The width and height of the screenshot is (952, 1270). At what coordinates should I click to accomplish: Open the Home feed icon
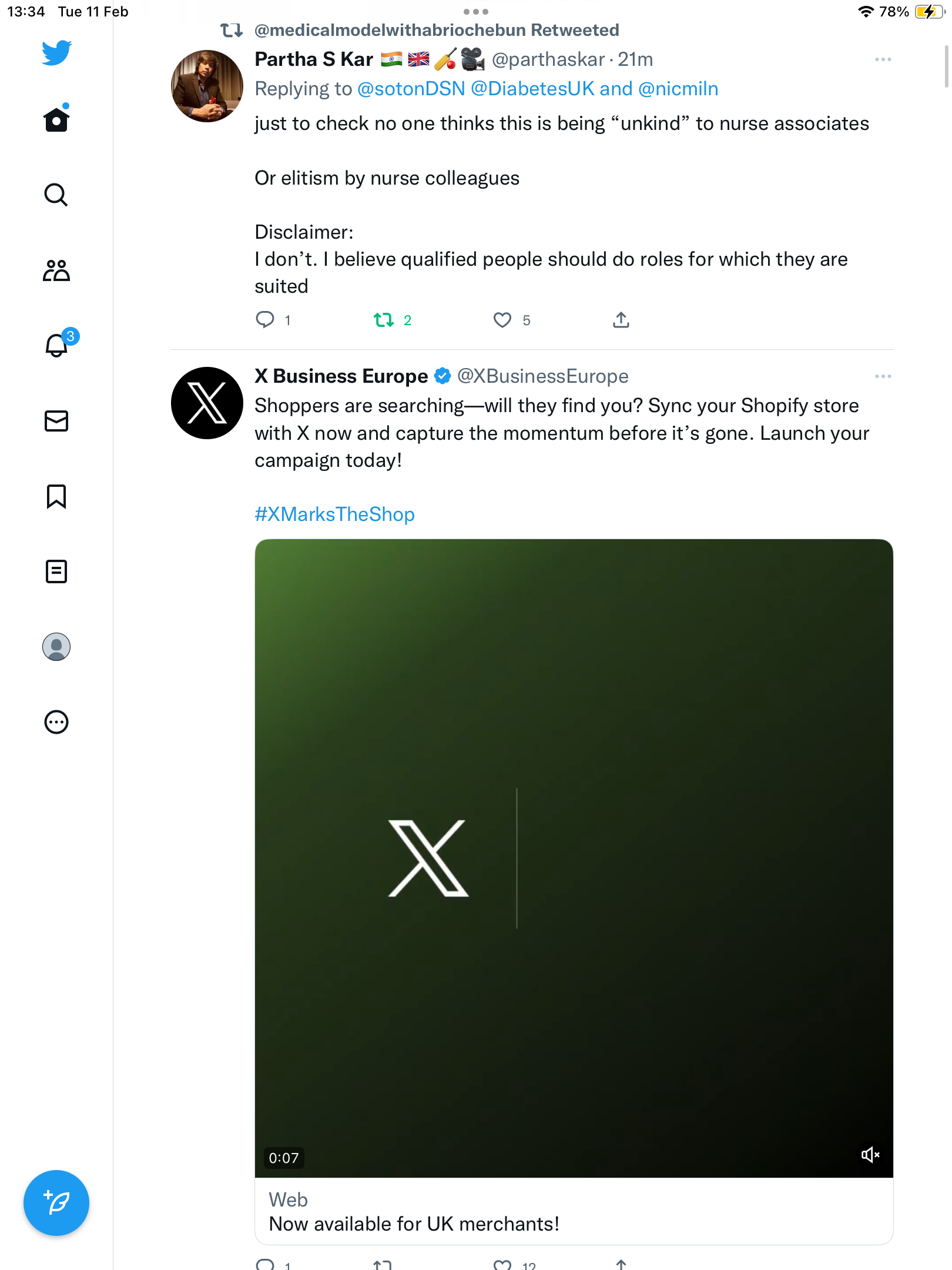click(x=56, y=119)
